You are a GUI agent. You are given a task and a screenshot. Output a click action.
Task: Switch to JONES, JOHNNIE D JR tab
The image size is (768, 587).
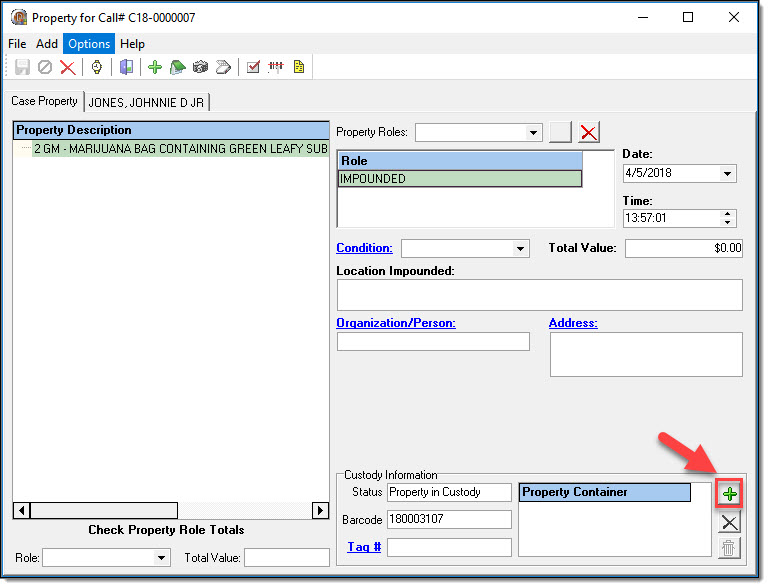click(147, 102)
